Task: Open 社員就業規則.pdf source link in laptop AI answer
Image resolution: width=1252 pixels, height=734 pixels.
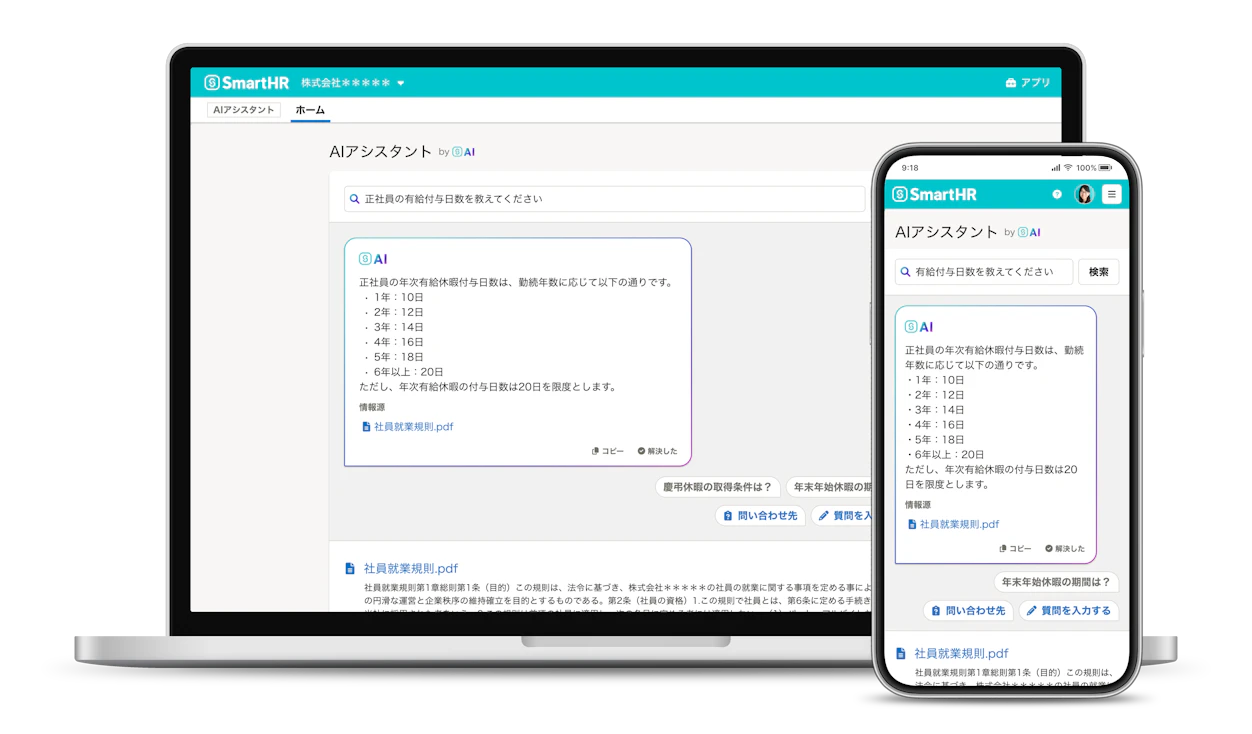Action: pyautogui.click(x=414, y=426)
